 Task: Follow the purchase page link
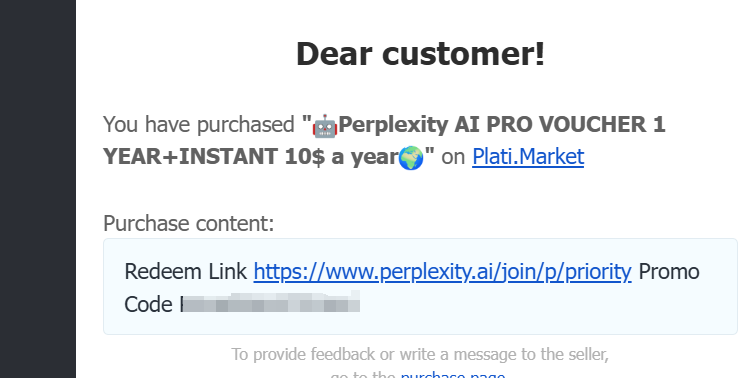click(x=453, y=375)
